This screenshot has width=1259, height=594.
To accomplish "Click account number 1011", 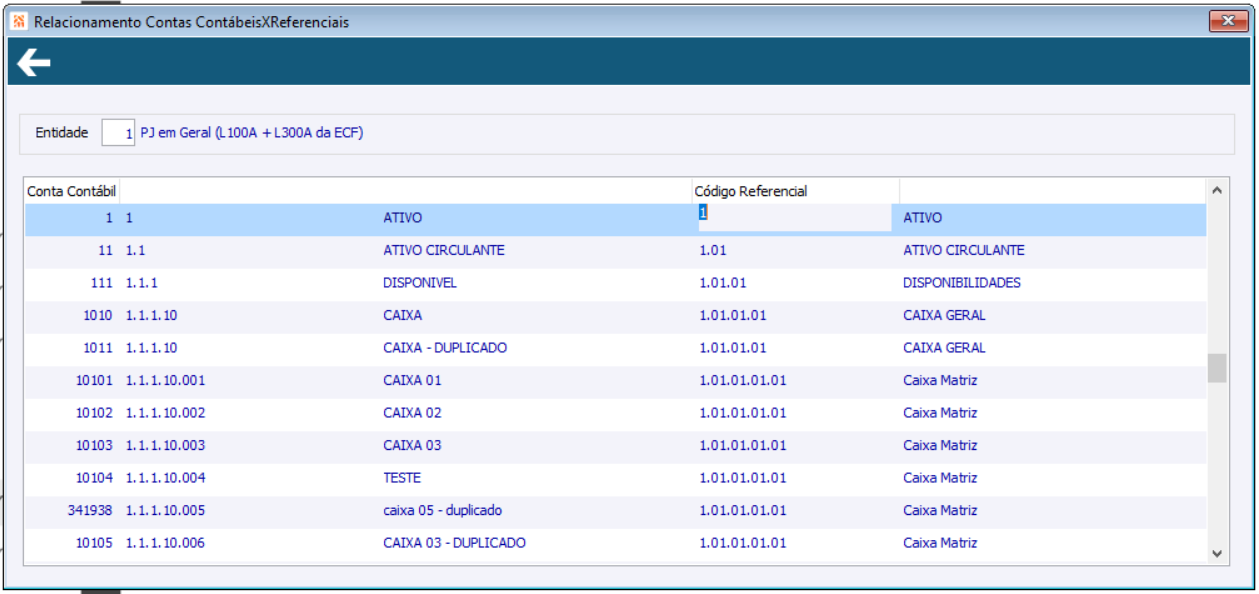I will coord(98,348).
